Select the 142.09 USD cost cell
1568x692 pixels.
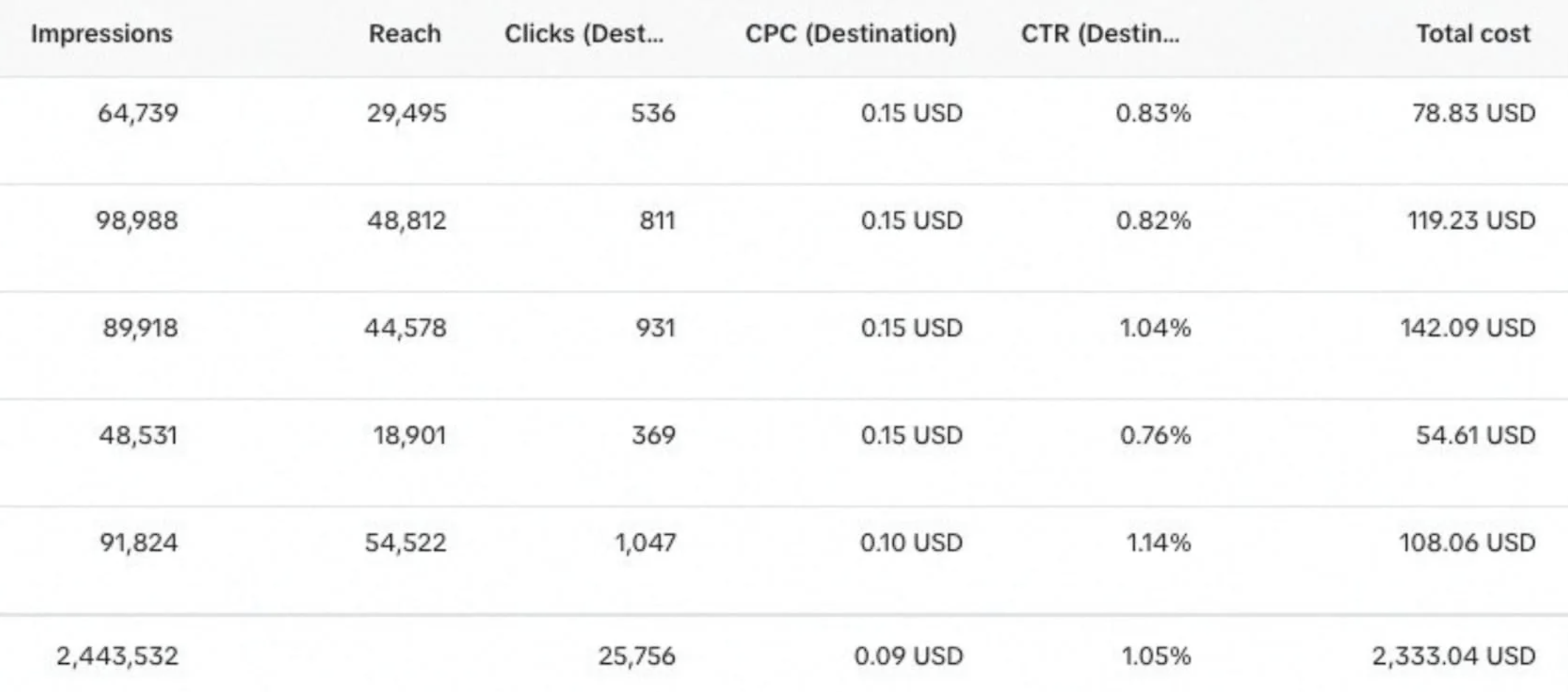[1468, 328]
